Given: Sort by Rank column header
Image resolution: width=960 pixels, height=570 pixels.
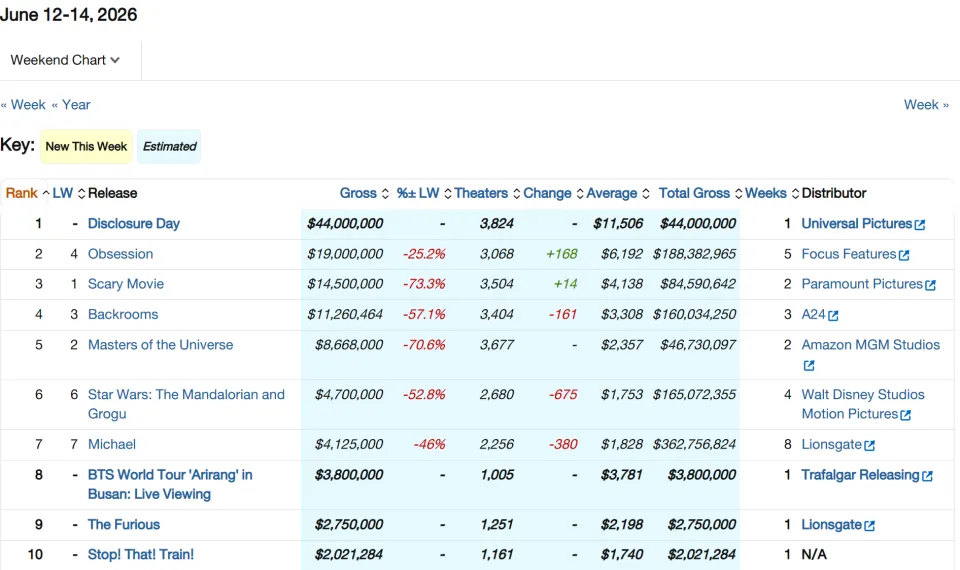Looking at the screenshot, I should click(27, 193).
